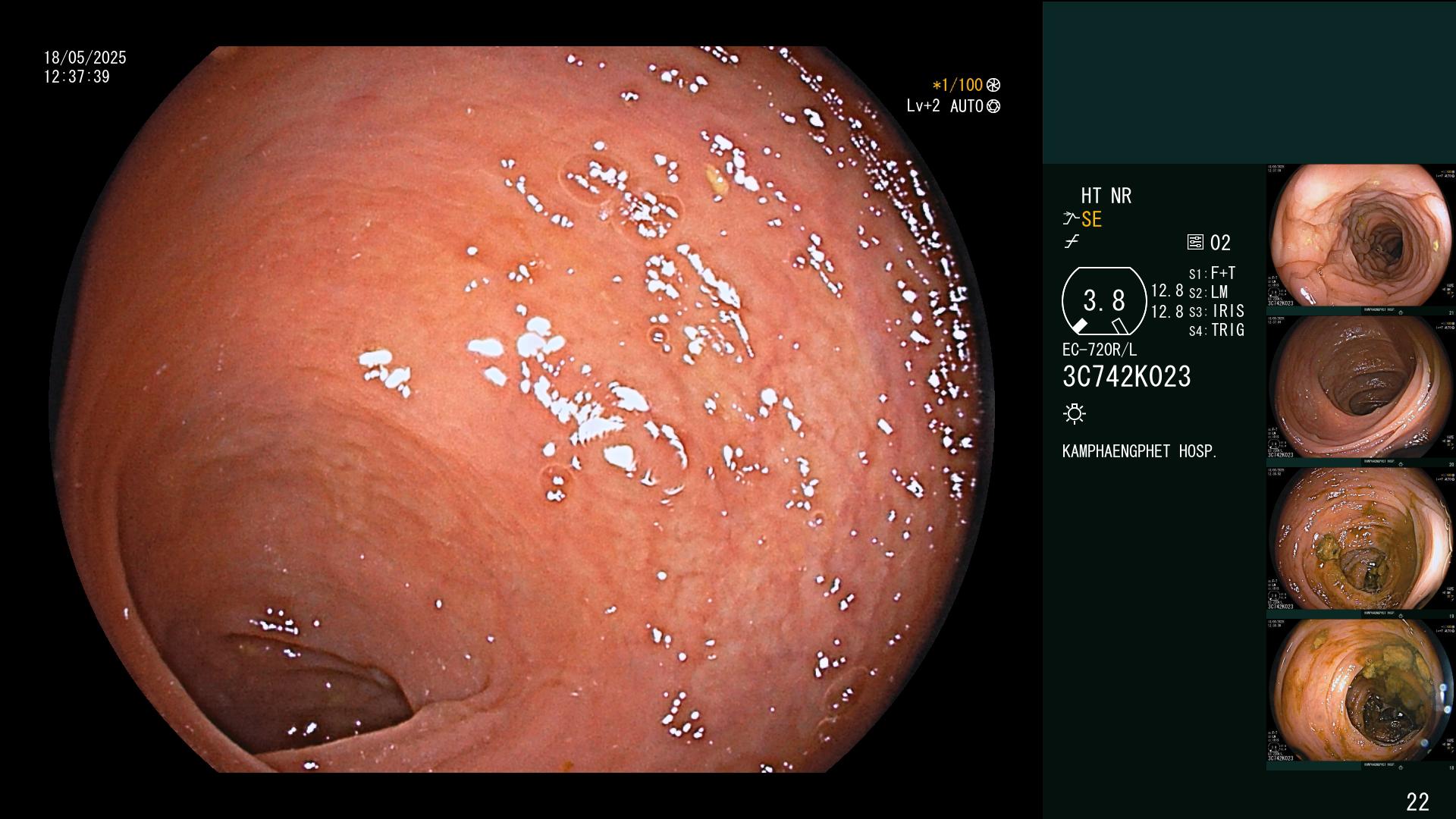Click the S4: TRIG switch assignment

click(1216, 330)
